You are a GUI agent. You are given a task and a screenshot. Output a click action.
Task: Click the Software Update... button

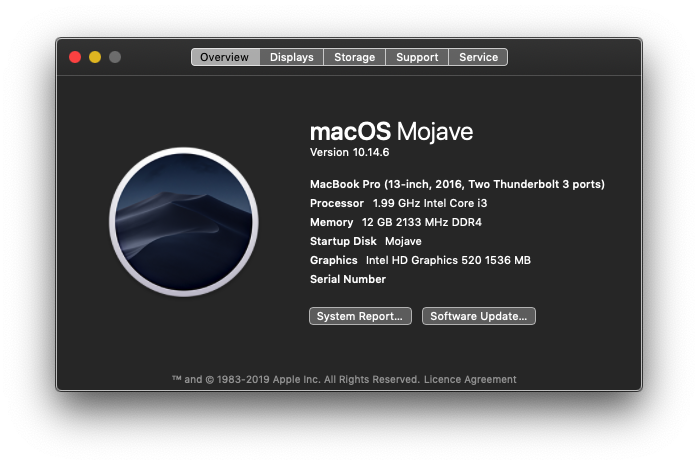point(479,316)
